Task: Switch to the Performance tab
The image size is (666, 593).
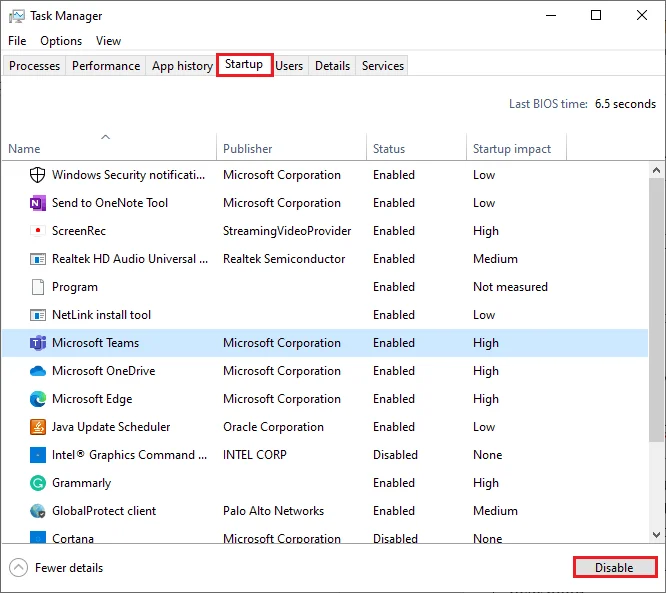Action: 106,66
